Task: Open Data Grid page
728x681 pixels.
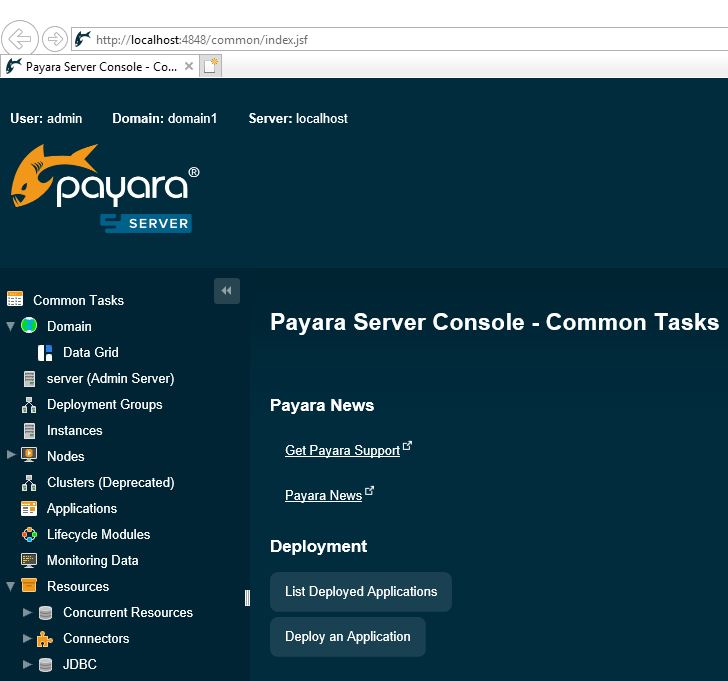Action: (91, 352)
